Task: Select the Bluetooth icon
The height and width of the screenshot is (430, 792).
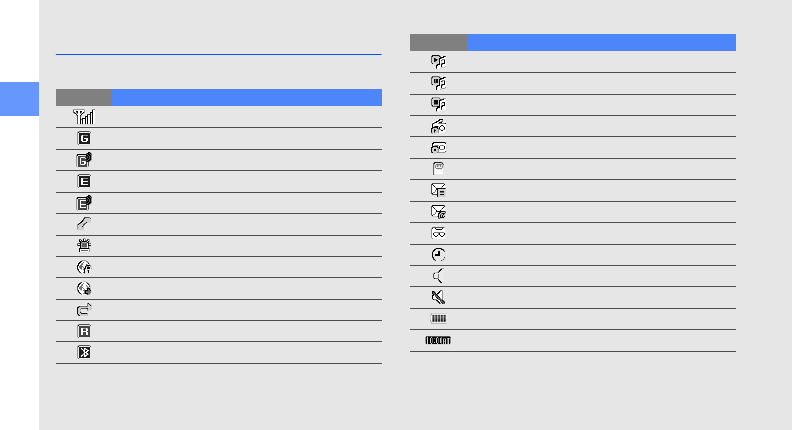Action: (x=84, y=352)
